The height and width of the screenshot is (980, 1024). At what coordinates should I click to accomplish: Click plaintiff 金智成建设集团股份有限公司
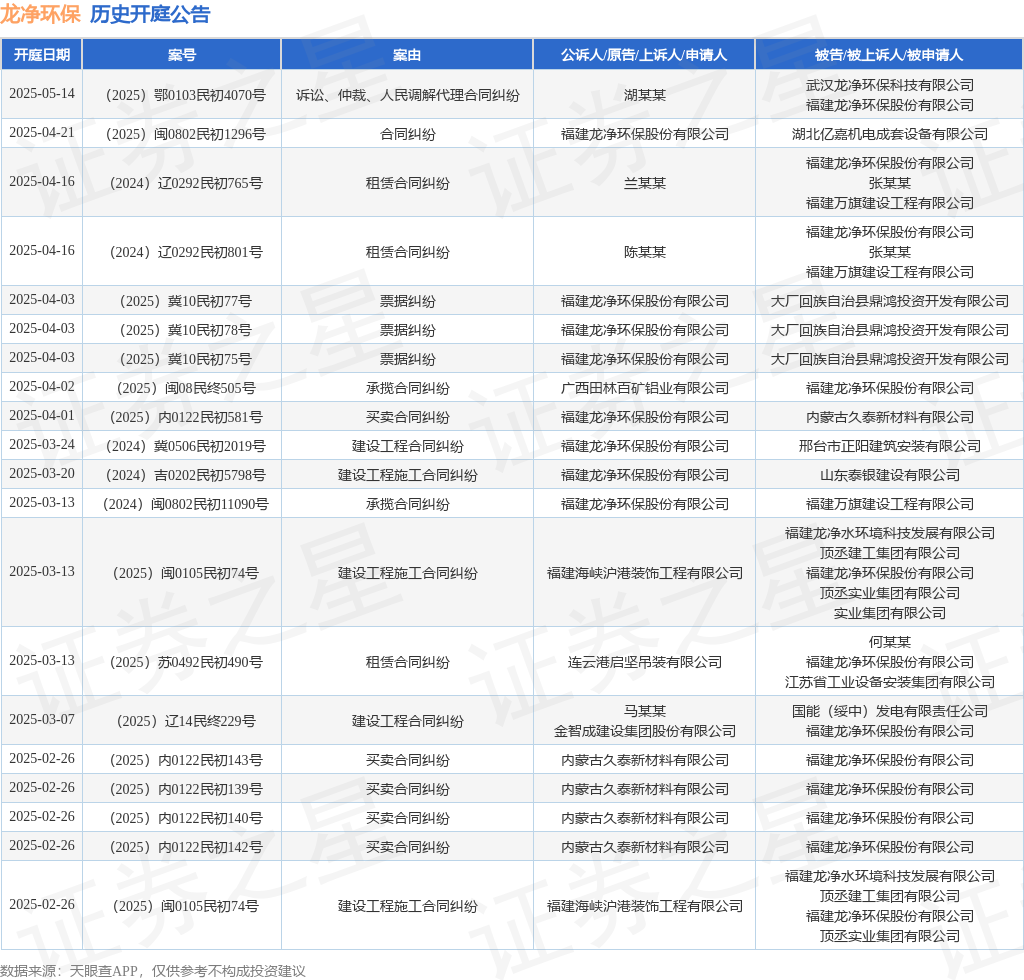(645, 731)
